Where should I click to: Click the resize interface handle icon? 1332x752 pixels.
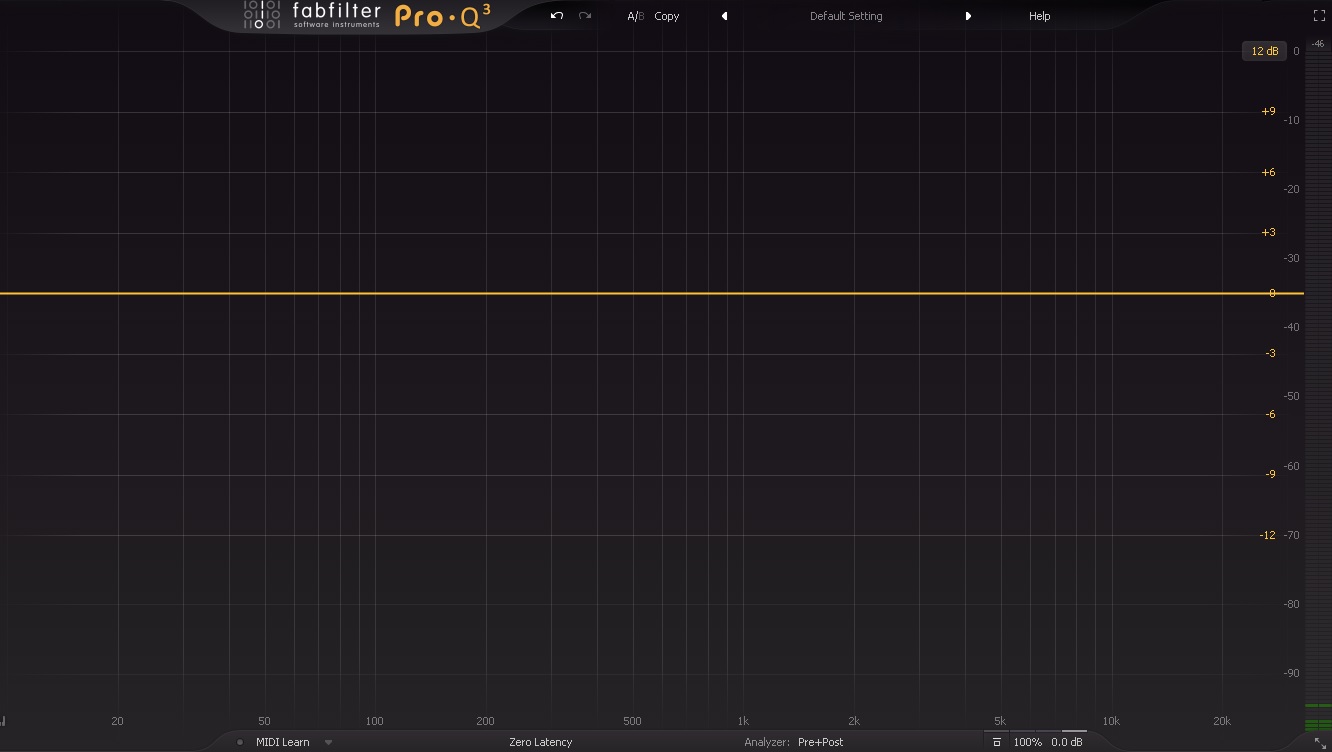pos(1320,743)
